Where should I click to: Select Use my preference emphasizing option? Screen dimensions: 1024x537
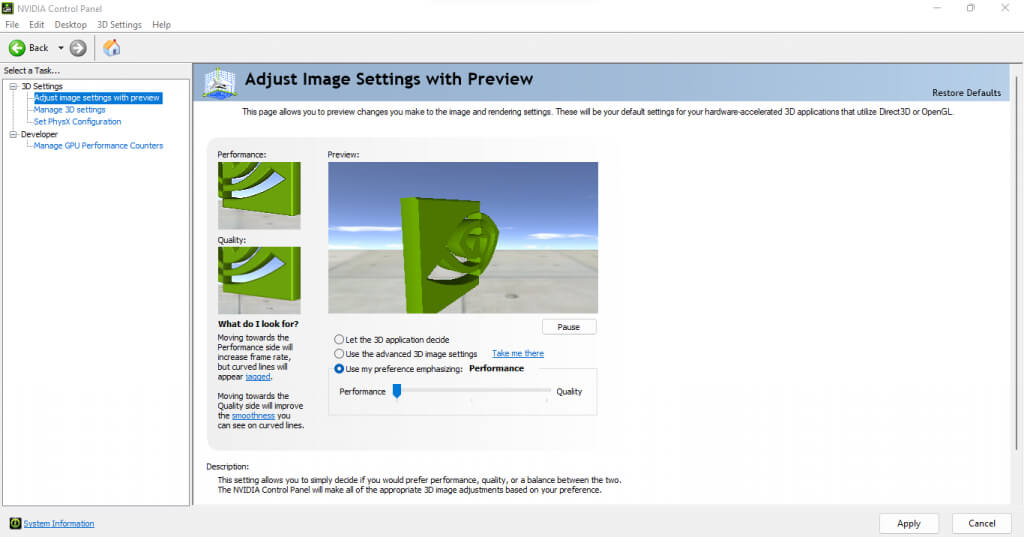339,368
